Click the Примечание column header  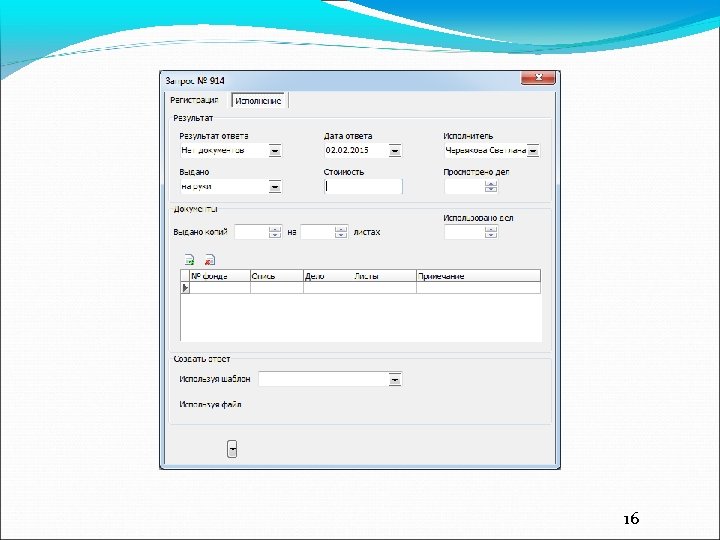(x=478, y=276)
